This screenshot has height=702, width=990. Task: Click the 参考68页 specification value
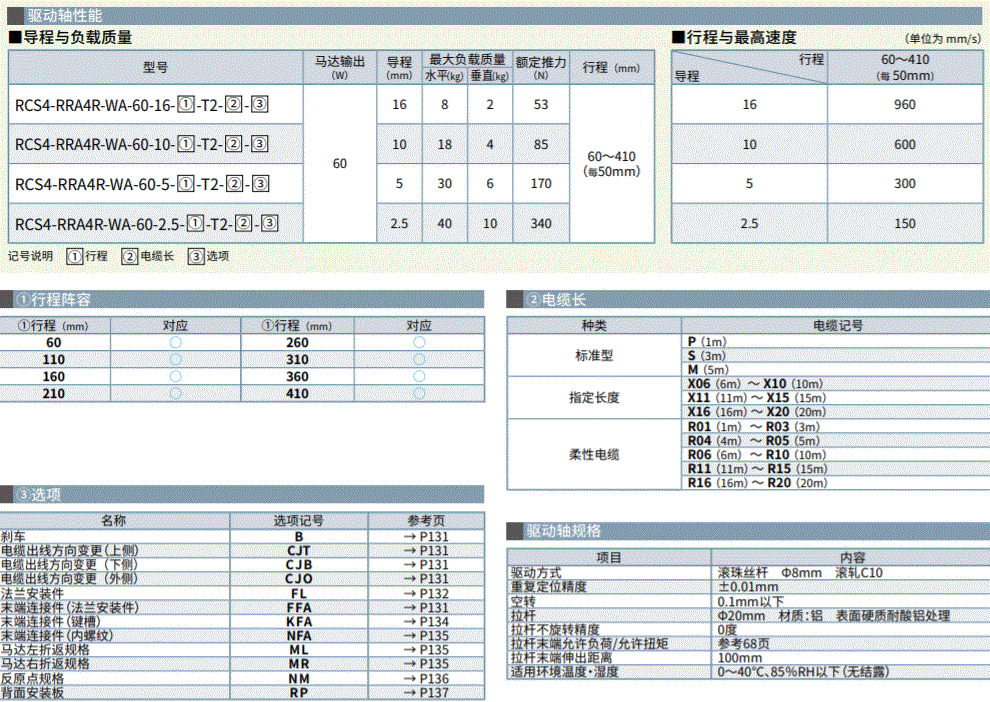pyautogui.click(x=744, y=643)
